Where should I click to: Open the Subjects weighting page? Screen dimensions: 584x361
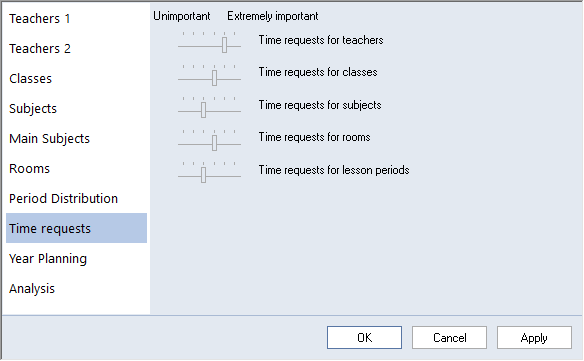coord(76,108)
